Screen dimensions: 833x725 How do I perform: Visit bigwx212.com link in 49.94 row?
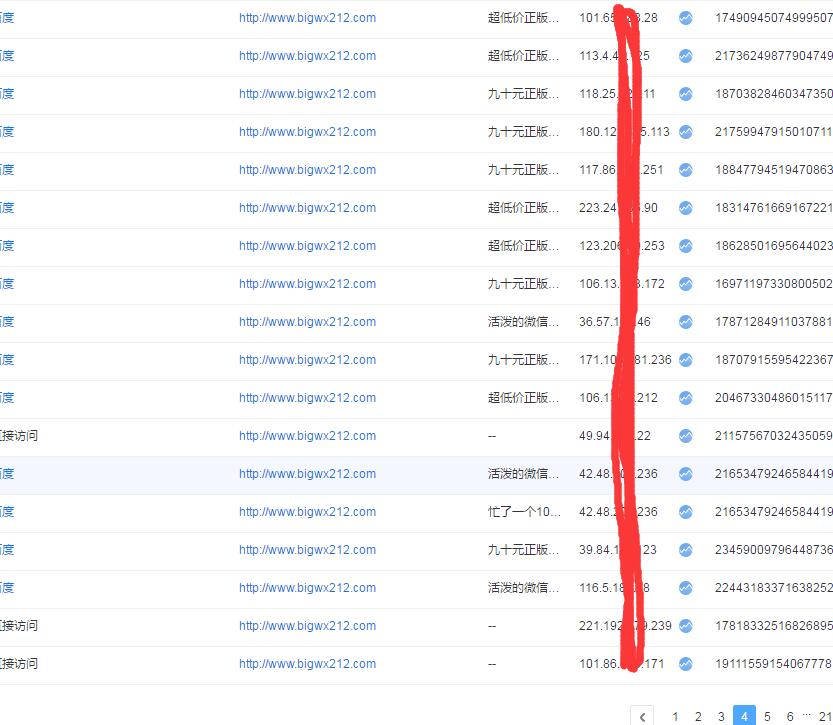point(308,436)
